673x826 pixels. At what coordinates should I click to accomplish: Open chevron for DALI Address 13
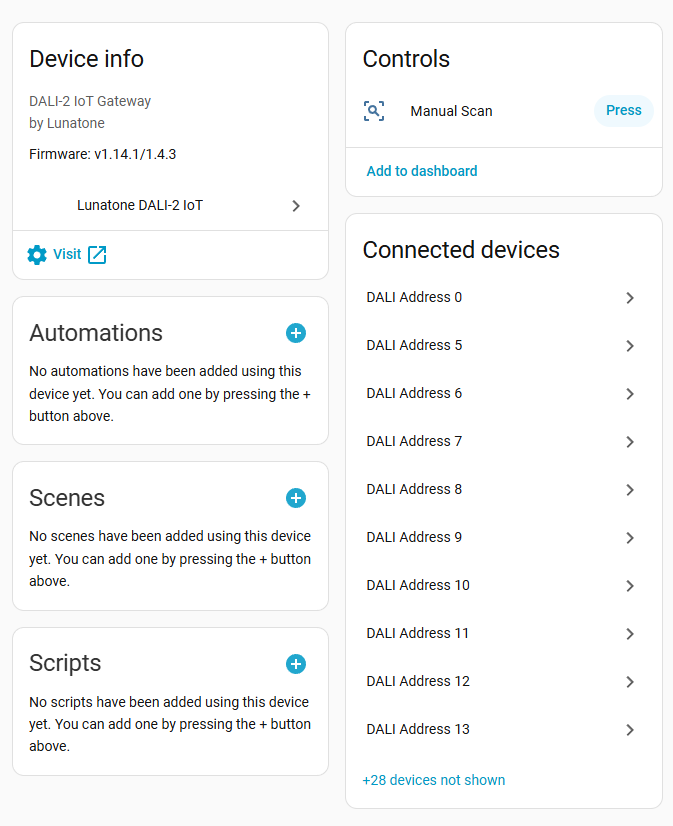click(x=630, y=730)
